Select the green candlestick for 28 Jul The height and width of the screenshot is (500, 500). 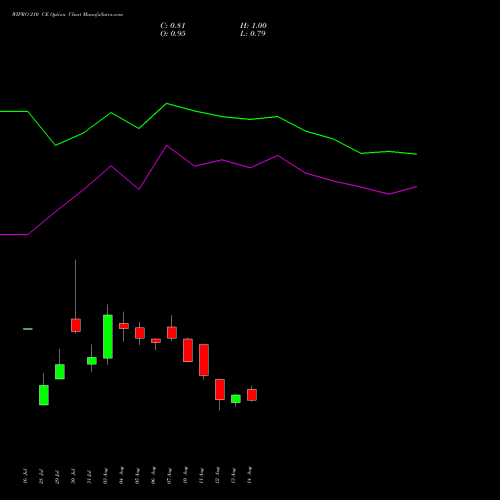[44, 395]
